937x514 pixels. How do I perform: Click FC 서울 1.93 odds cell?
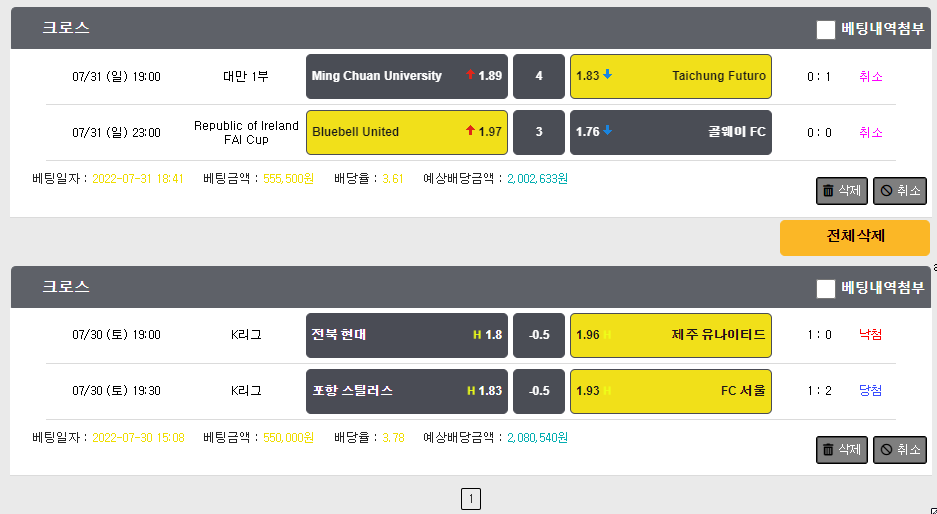point(670,391)
